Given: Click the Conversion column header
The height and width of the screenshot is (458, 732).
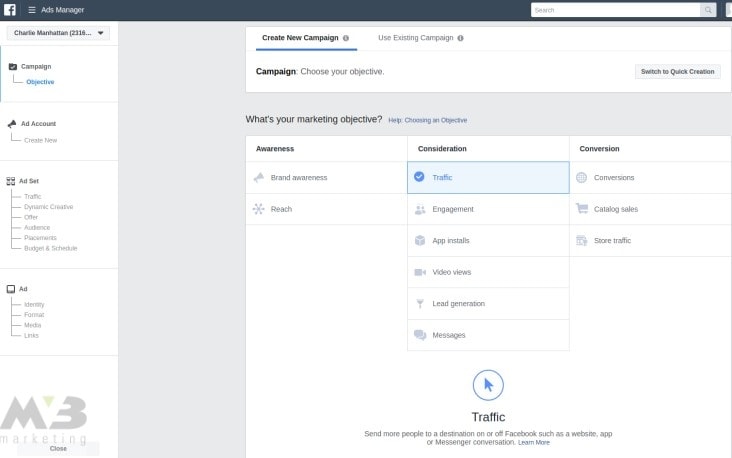Looking at the screenshot, I should click(x=599, y=149).
